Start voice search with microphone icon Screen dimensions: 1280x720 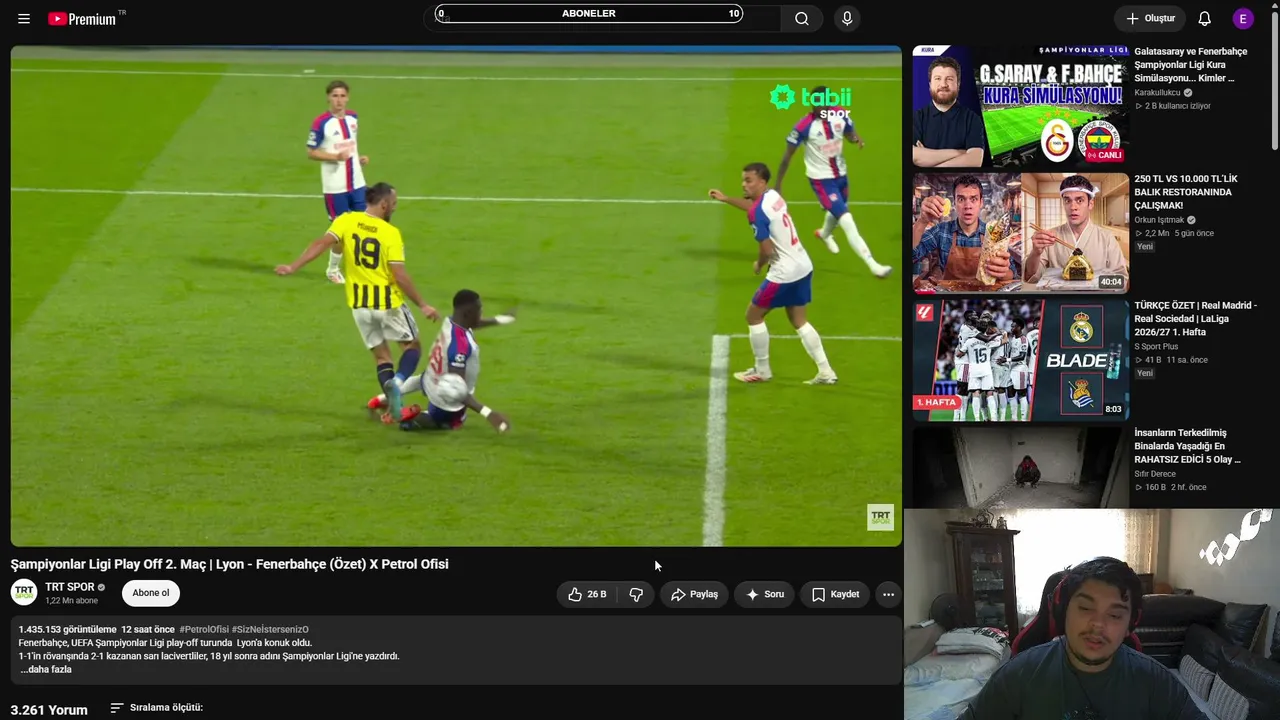847,18
